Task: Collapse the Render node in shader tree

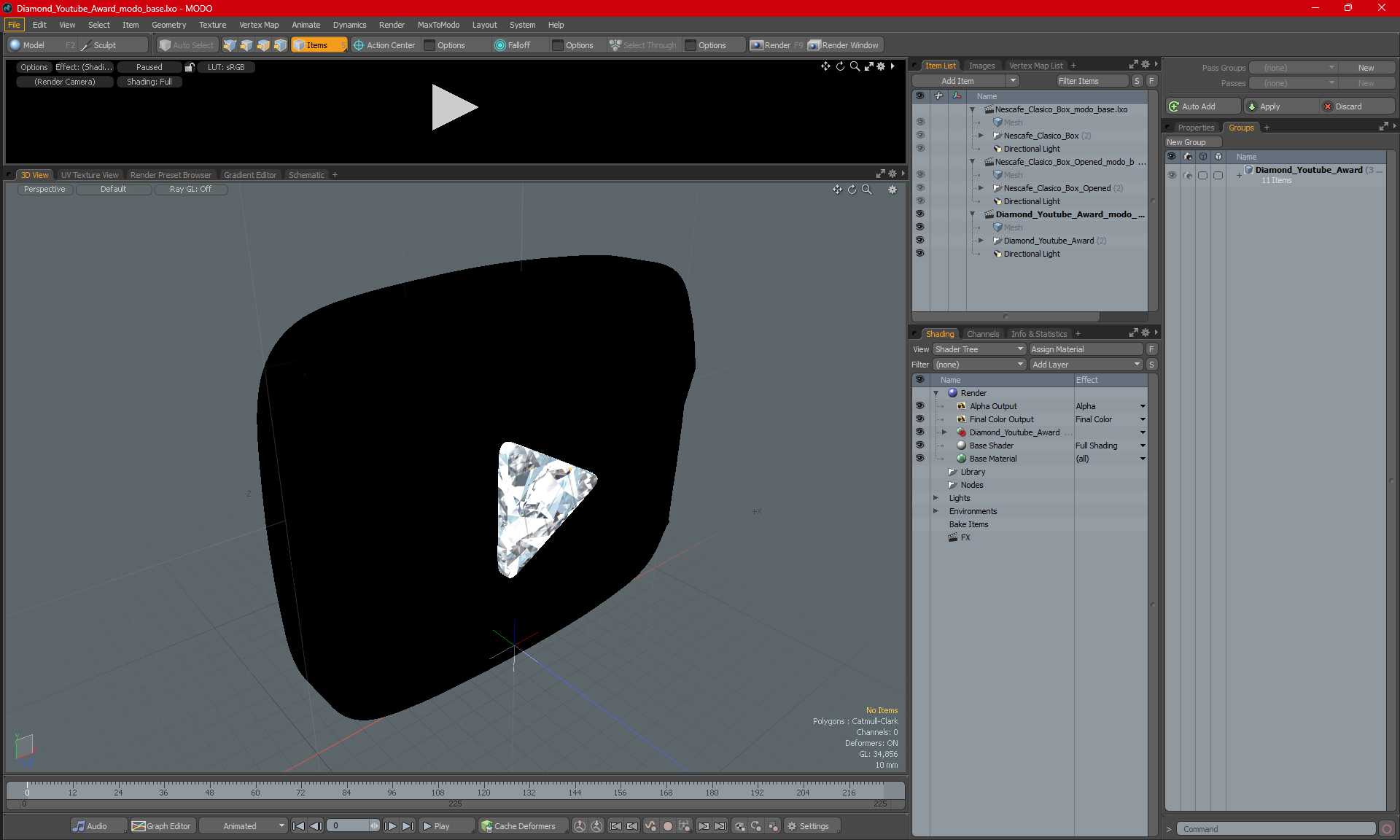Action: [x=936, y=393]
